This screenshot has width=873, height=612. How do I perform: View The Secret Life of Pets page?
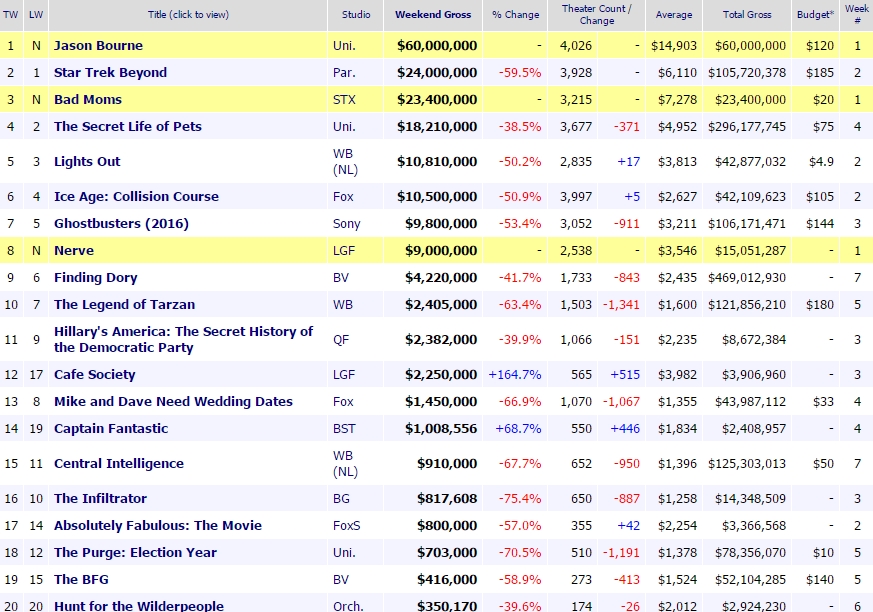[x=127, y=126]
